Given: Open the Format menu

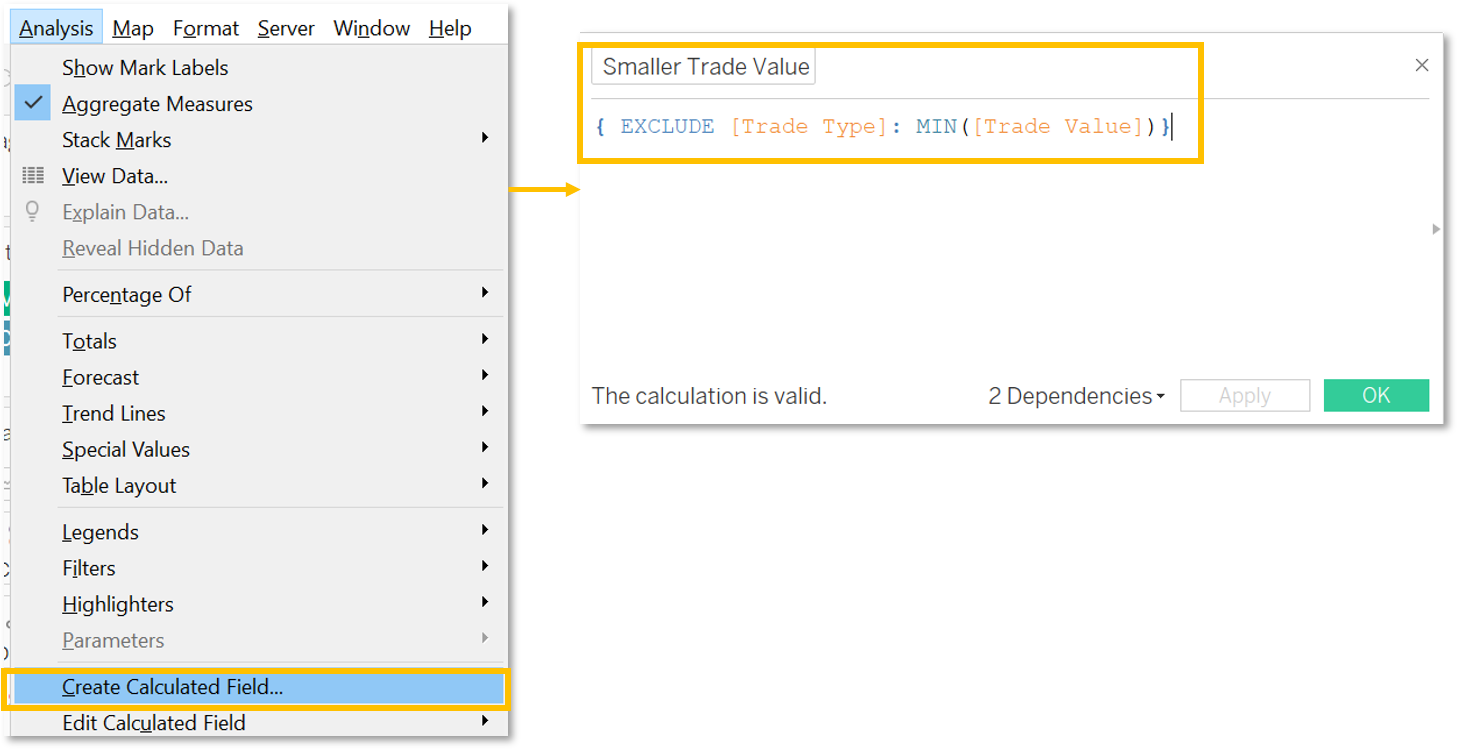Looking at the screenshot, I should (205, 28).
